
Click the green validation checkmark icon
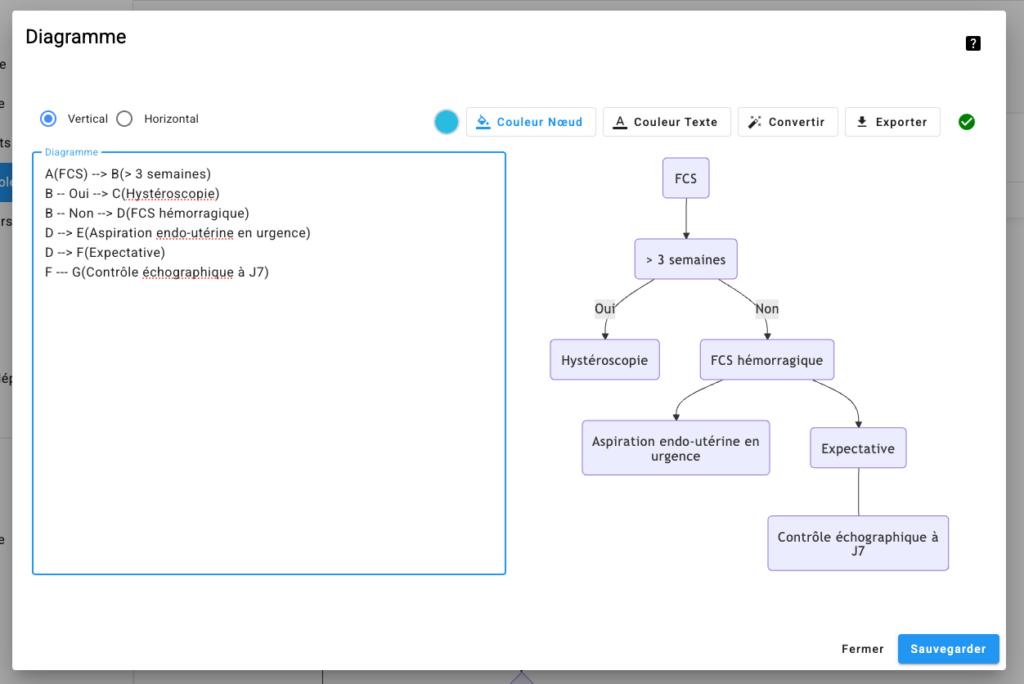click(x=966, y=122)
